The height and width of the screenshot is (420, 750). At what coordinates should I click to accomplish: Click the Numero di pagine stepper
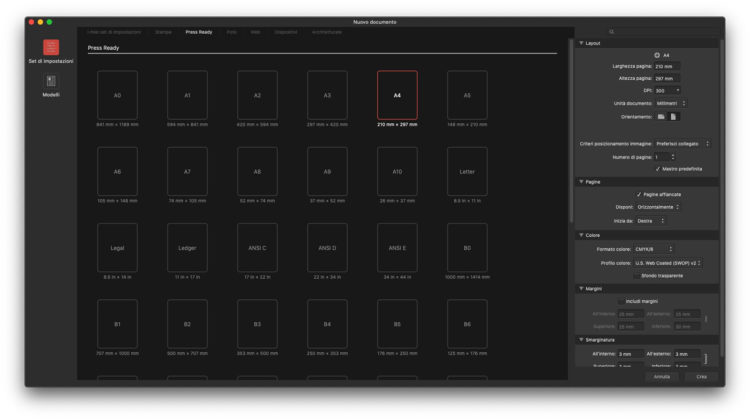tap(673, 157)
